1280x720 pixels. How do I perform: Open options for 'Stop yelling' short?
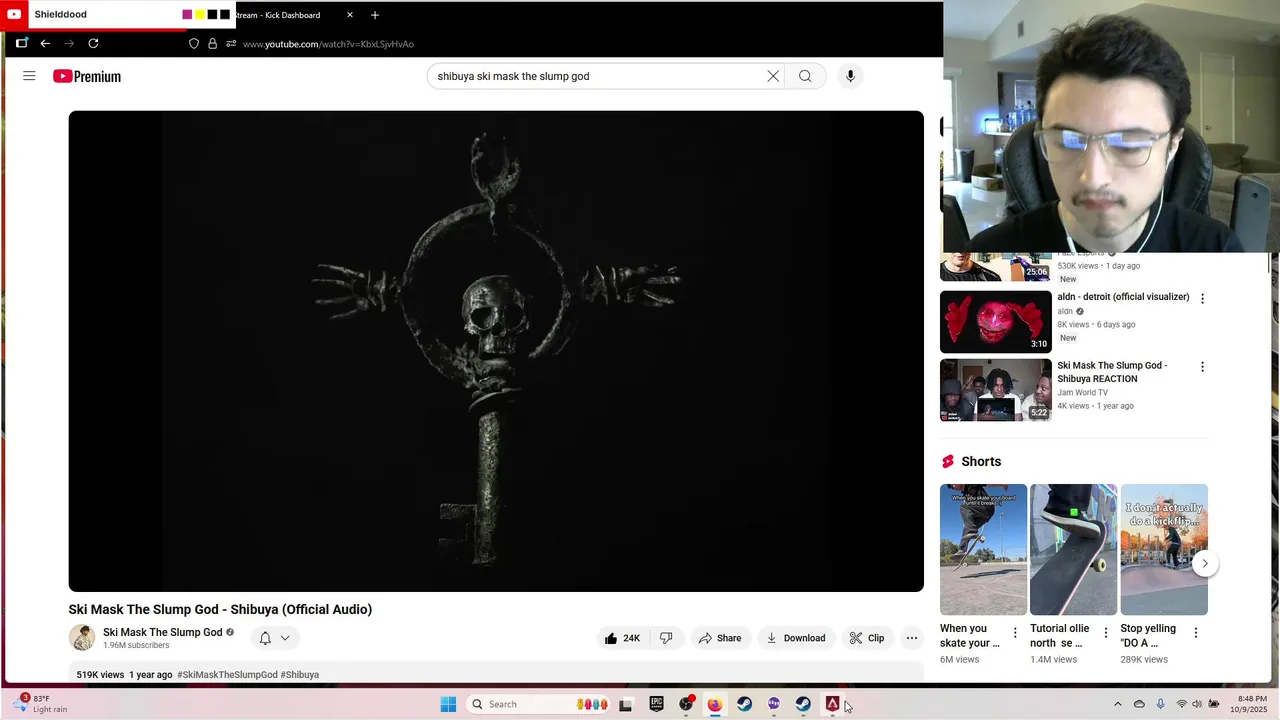tap(1195, 632)
